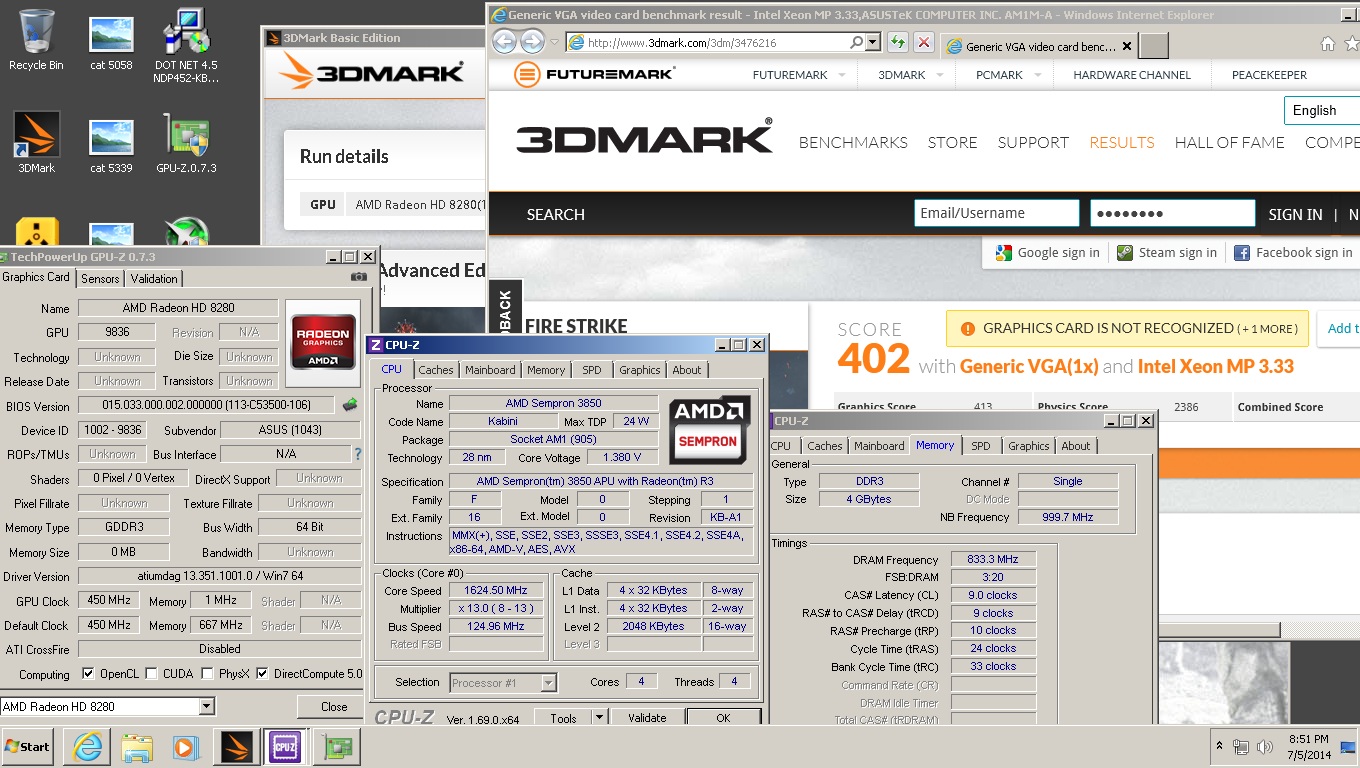The image size is (1360, 768).
Task: Click the address bar search magnifier icon
Action: [x=856, y=43]
